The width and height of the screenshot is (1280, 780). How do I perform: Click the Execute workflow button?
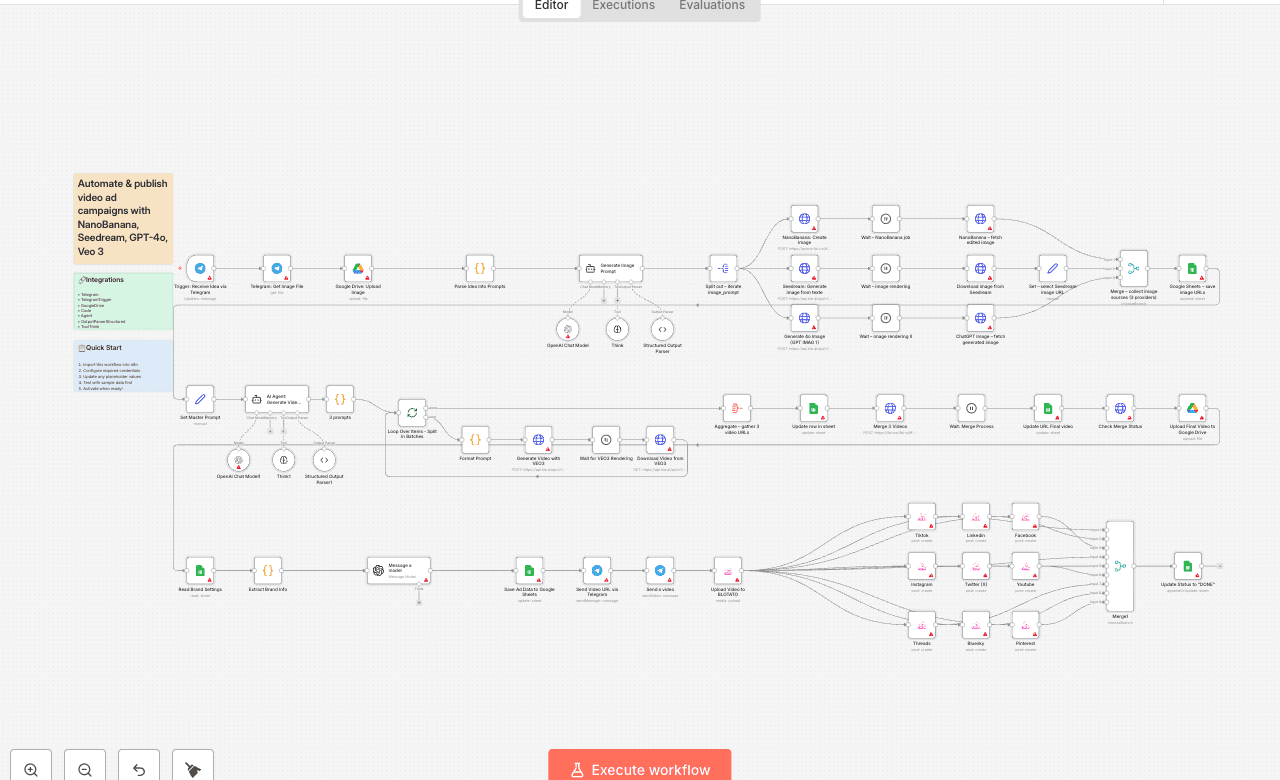[x=639, y=769]
